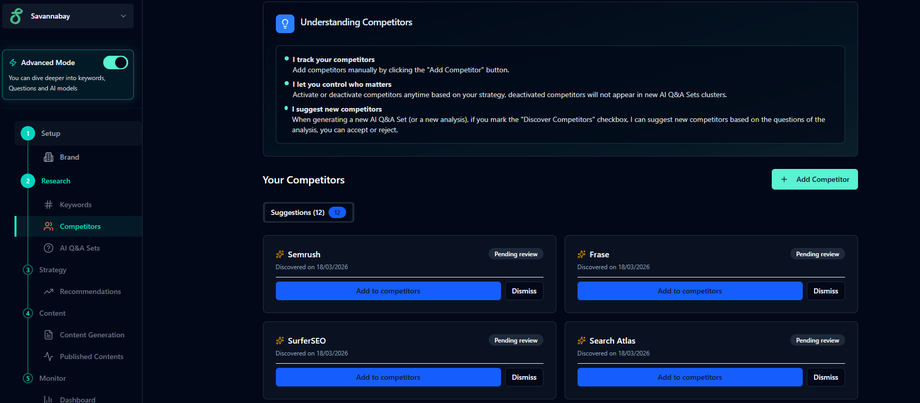Click the AI Q&A Sets question icon

pyautogui.click(x=48, y=248)
